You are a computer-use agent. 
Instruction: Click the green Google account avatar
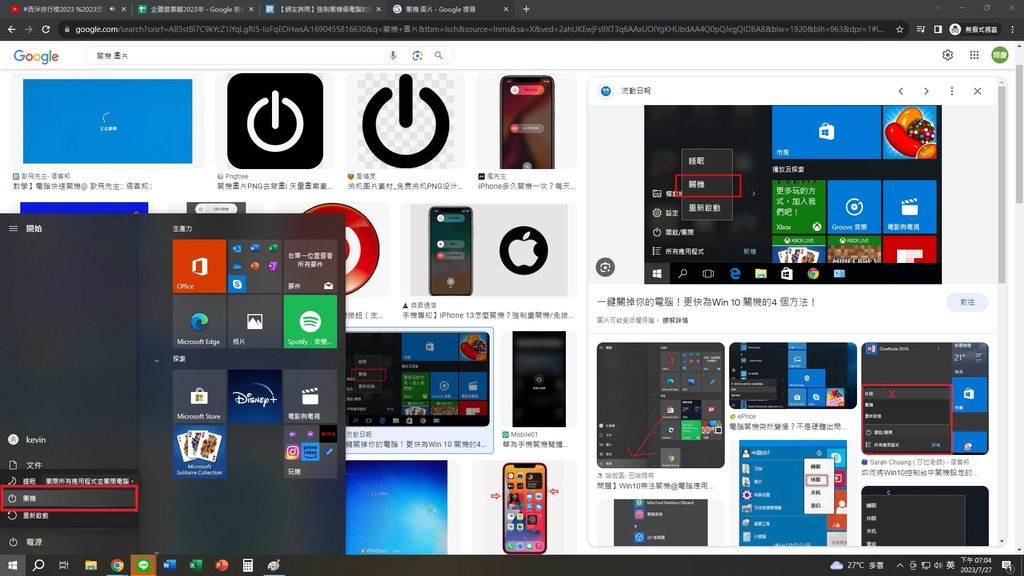pos(1000,56)
